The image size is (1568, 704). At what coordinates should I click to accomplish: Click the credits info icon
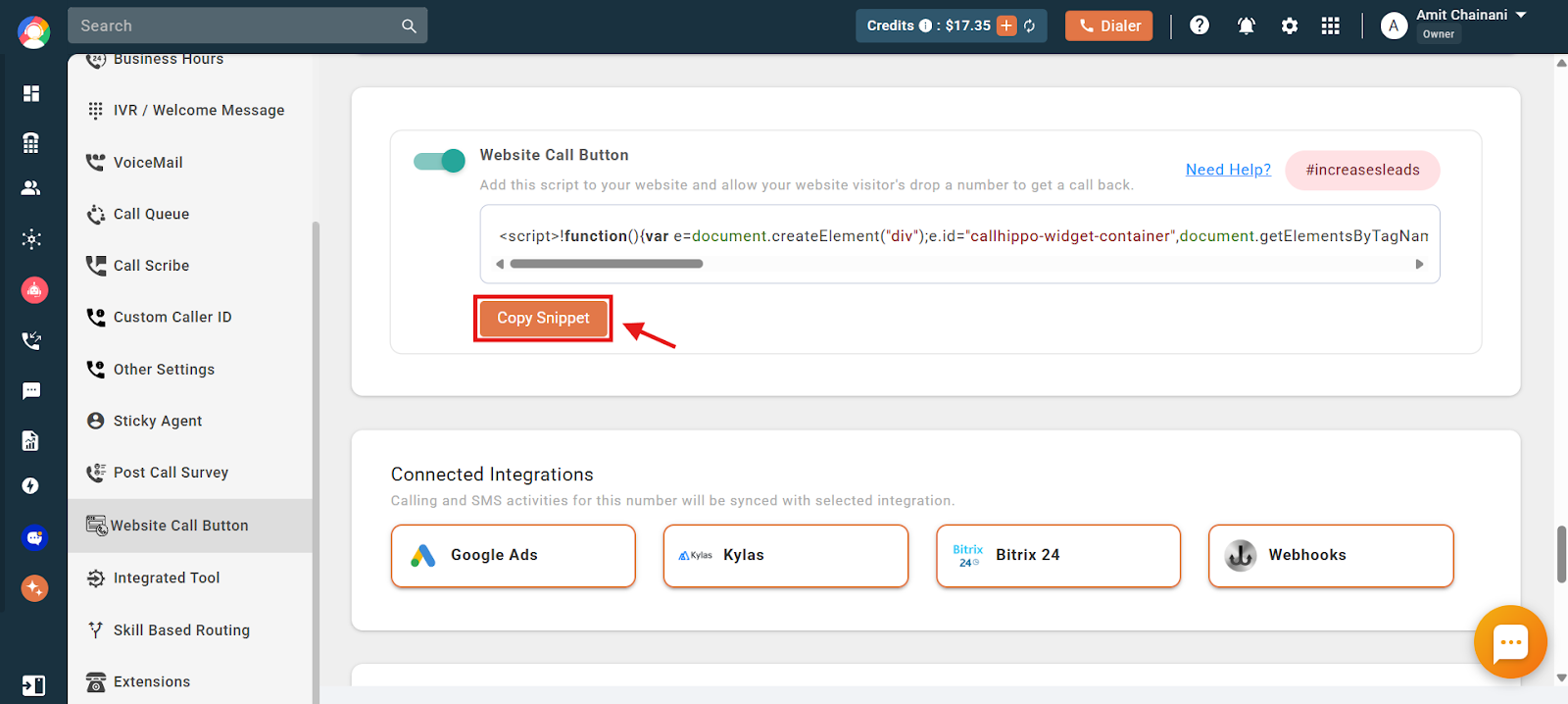[925, 26]
